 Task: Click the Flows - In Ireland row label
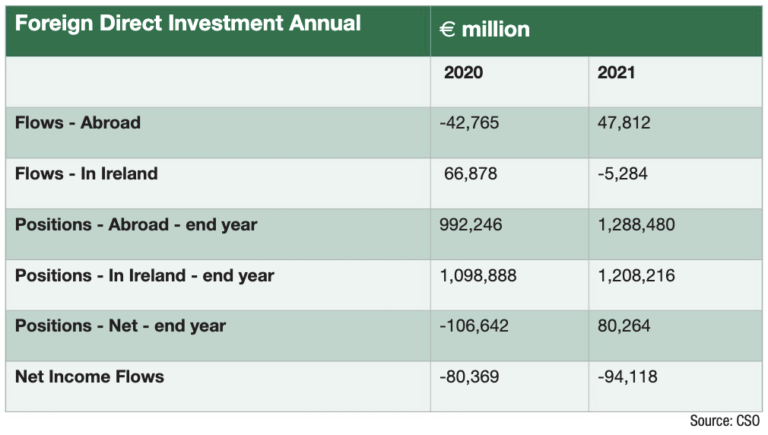pyautogui.click(x=86, y=174)
